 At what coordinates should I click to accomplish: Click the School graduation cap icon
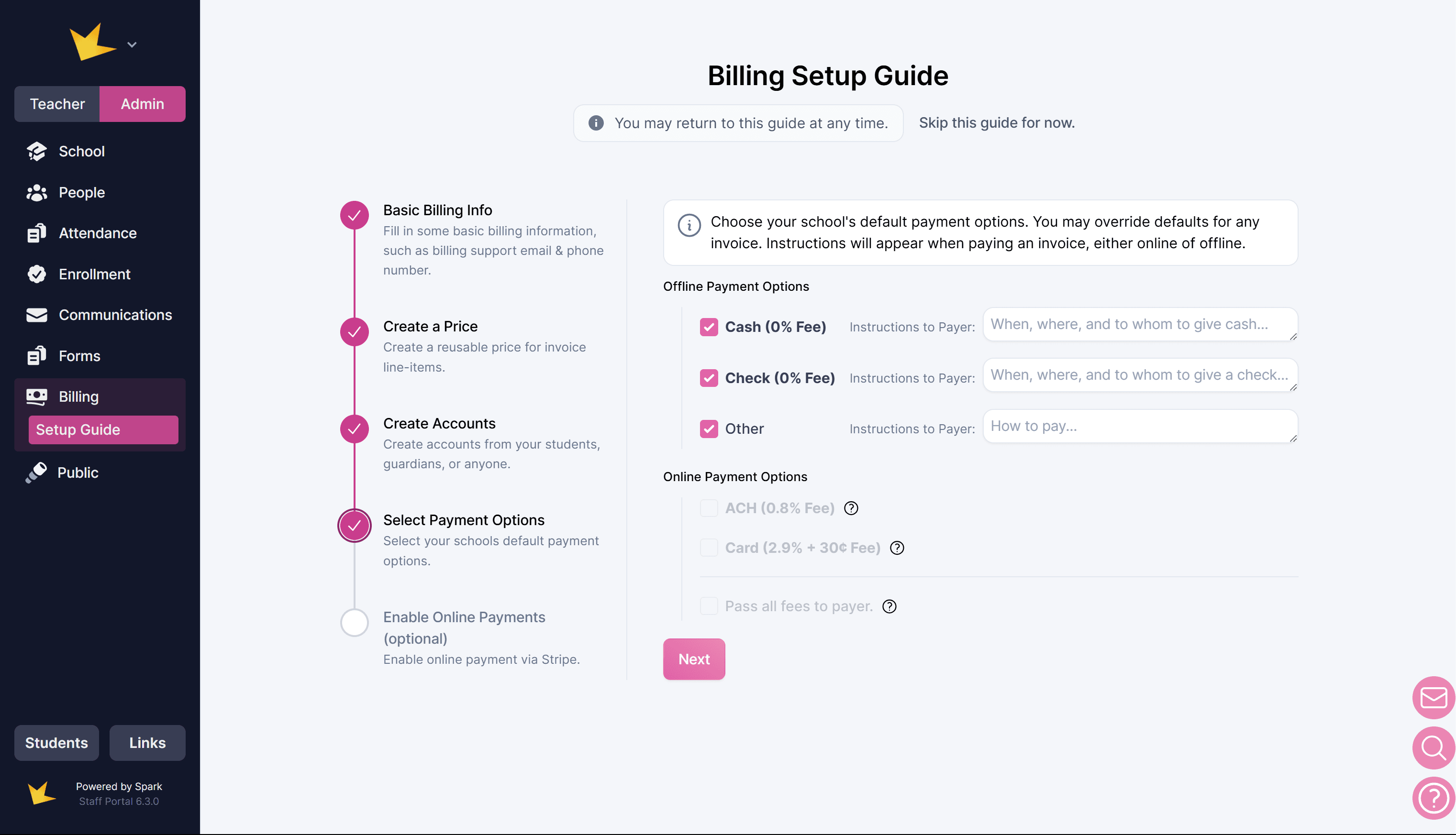click(37, 152)
